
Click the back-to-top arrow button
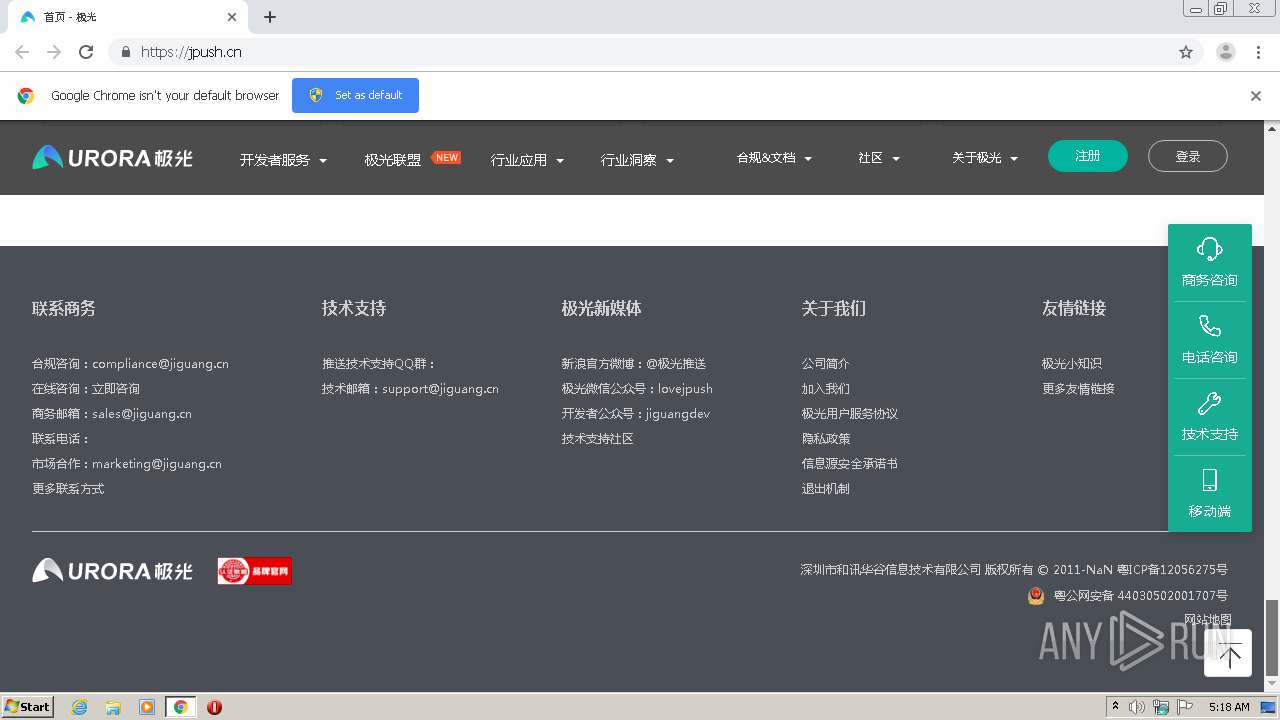1228,654
